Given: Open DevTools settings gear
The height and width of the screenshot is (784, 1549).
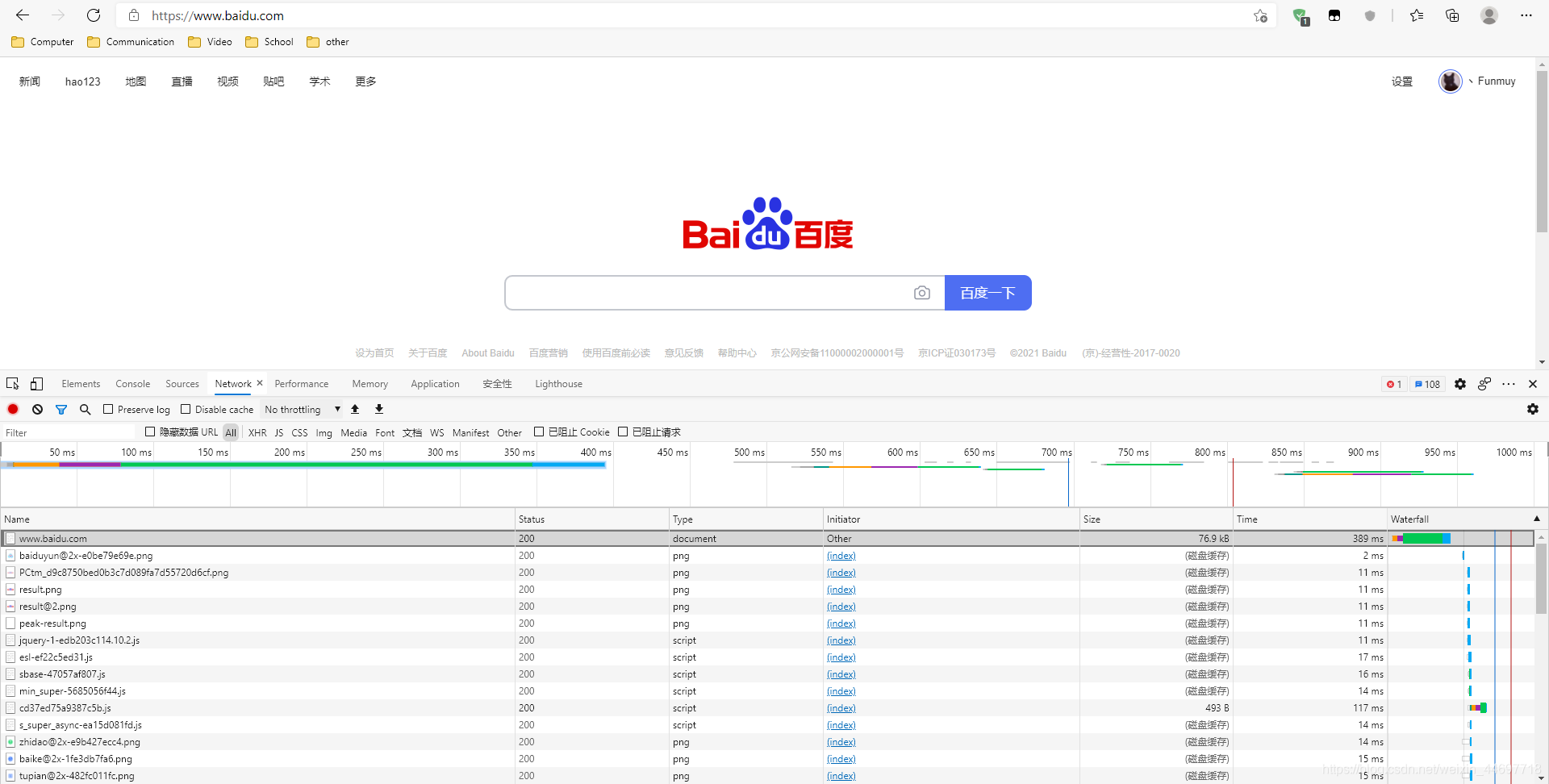Looking at the screenshot, I should (x=1460, y=384).
